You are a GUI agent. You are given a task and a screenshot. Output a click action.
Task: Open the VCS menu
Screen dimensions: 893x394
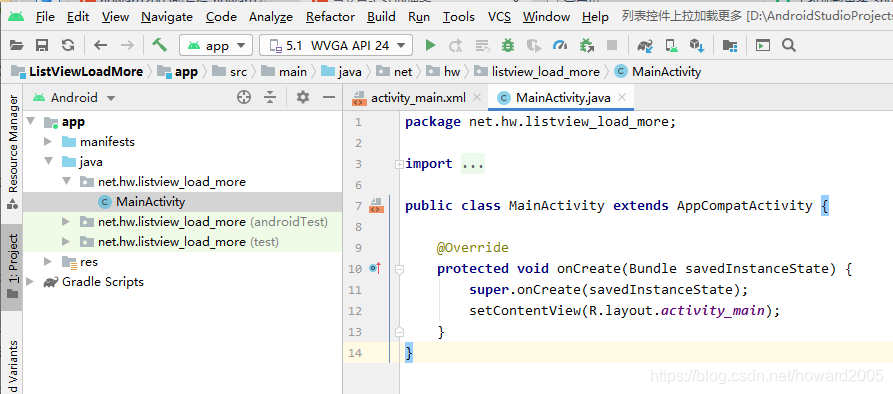(499, 17)
